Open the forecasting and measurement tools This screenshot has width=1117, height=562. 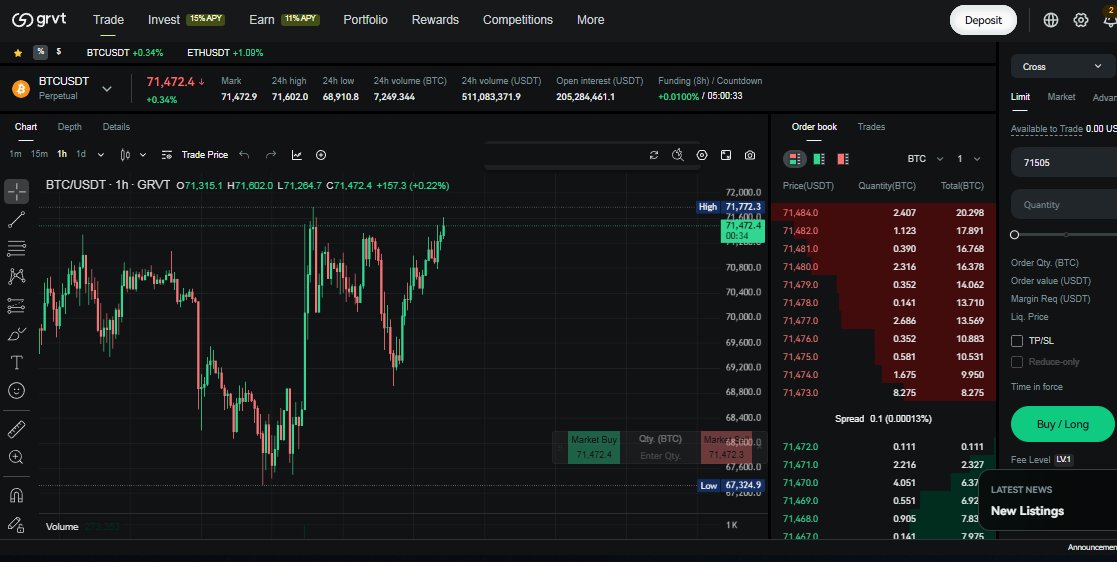(16, 306)
